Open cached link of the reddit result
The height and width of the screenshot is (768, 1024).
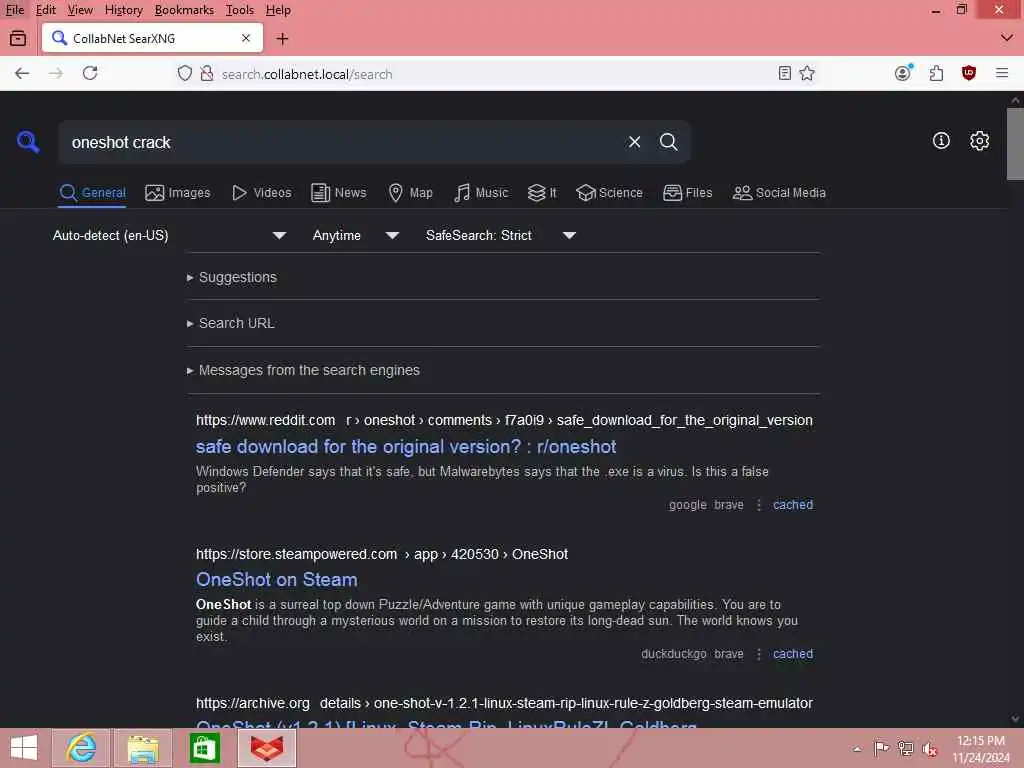(x=793, y=505)
